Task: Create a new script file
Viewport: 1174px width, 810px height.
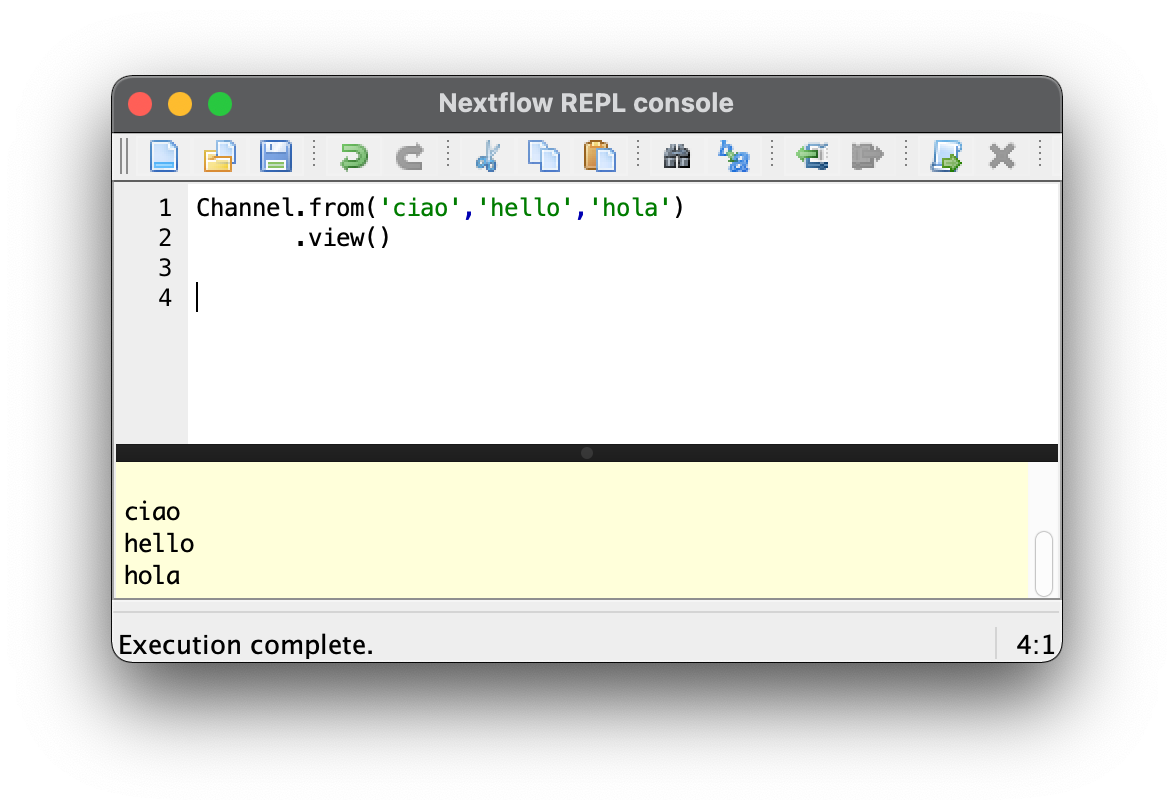Action: (x=163, y=156)
